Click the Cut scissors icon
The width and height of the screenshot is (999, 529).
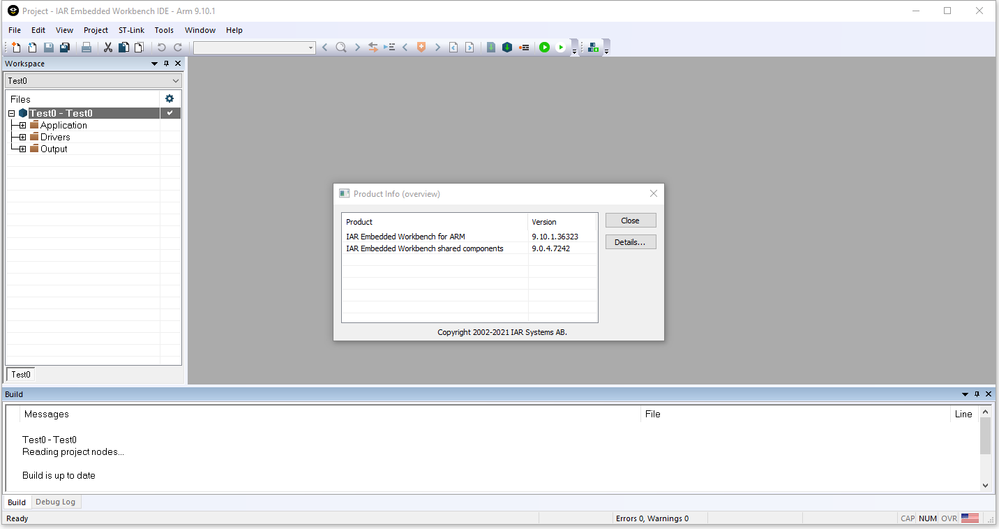click(x=108, y=47)
